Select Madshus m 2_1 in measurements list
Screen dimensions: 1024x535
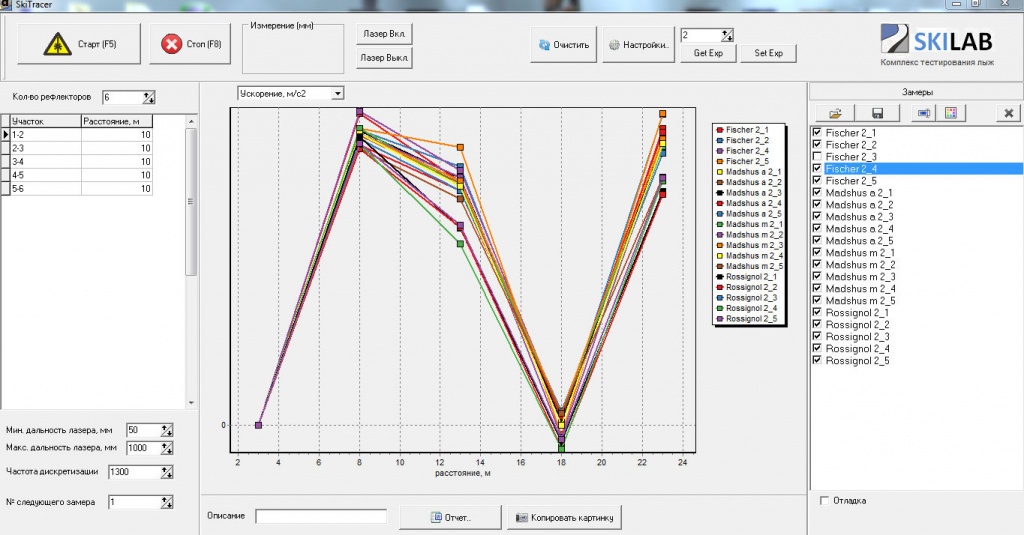tap(860, 253)
